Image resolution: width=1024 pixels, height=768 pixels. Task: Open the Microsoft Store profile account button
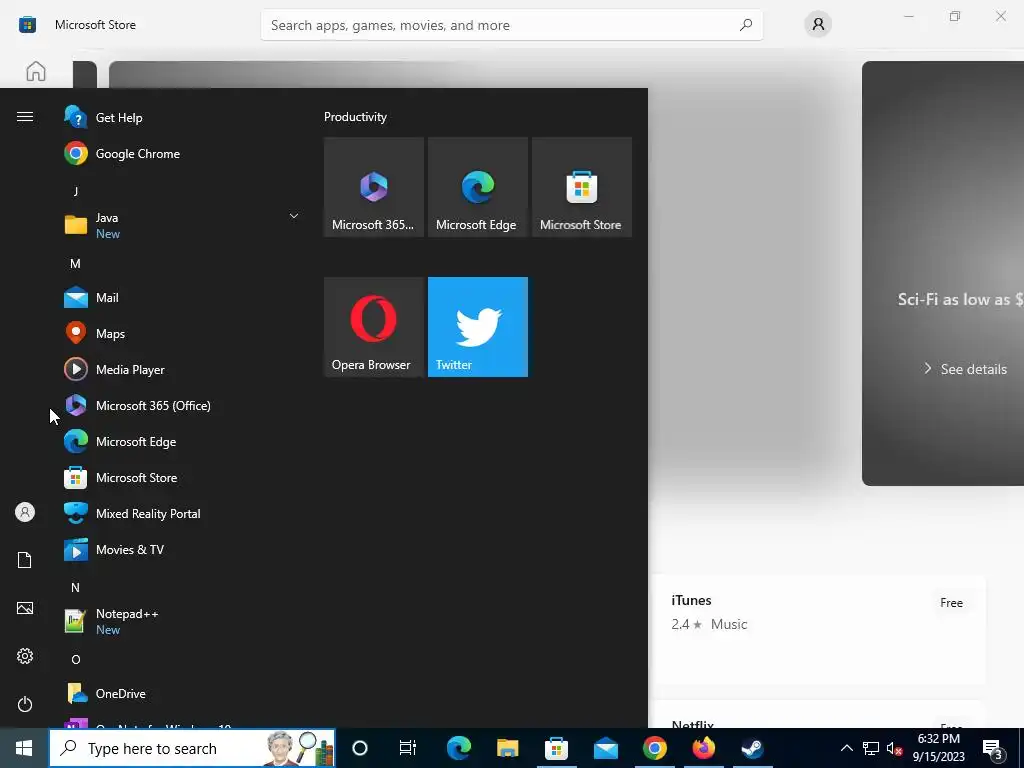(x=818, y=25)
